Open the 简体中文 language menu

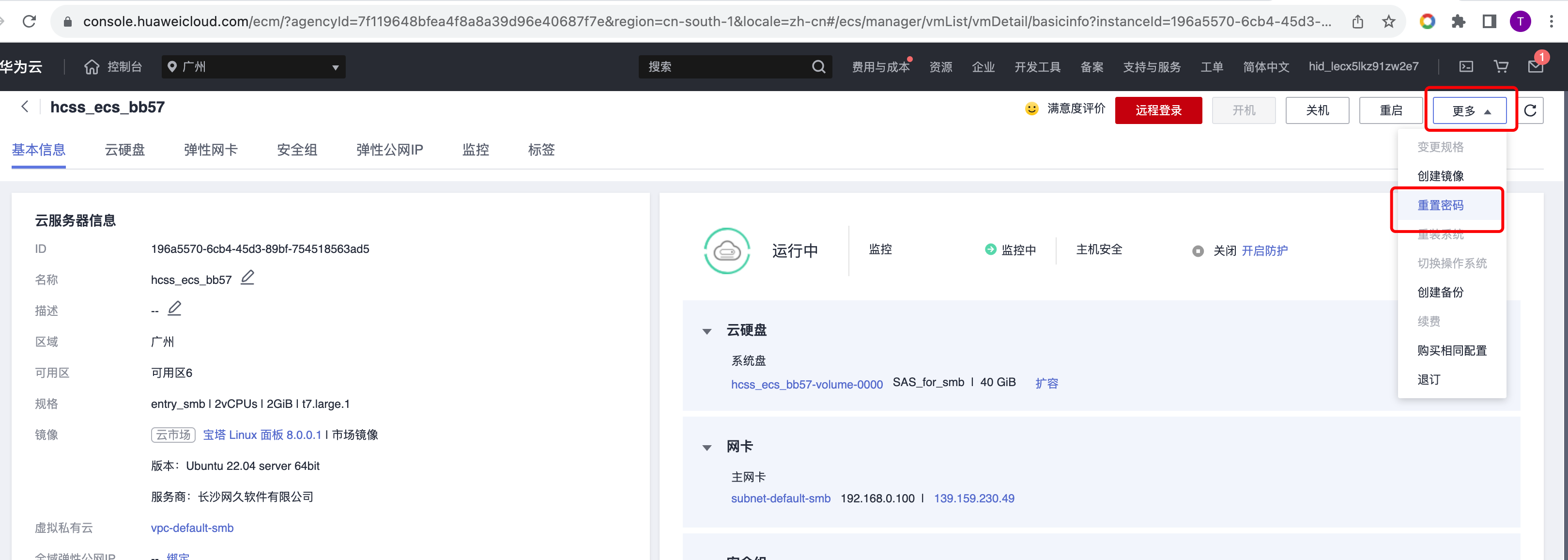coord(1265,66)
